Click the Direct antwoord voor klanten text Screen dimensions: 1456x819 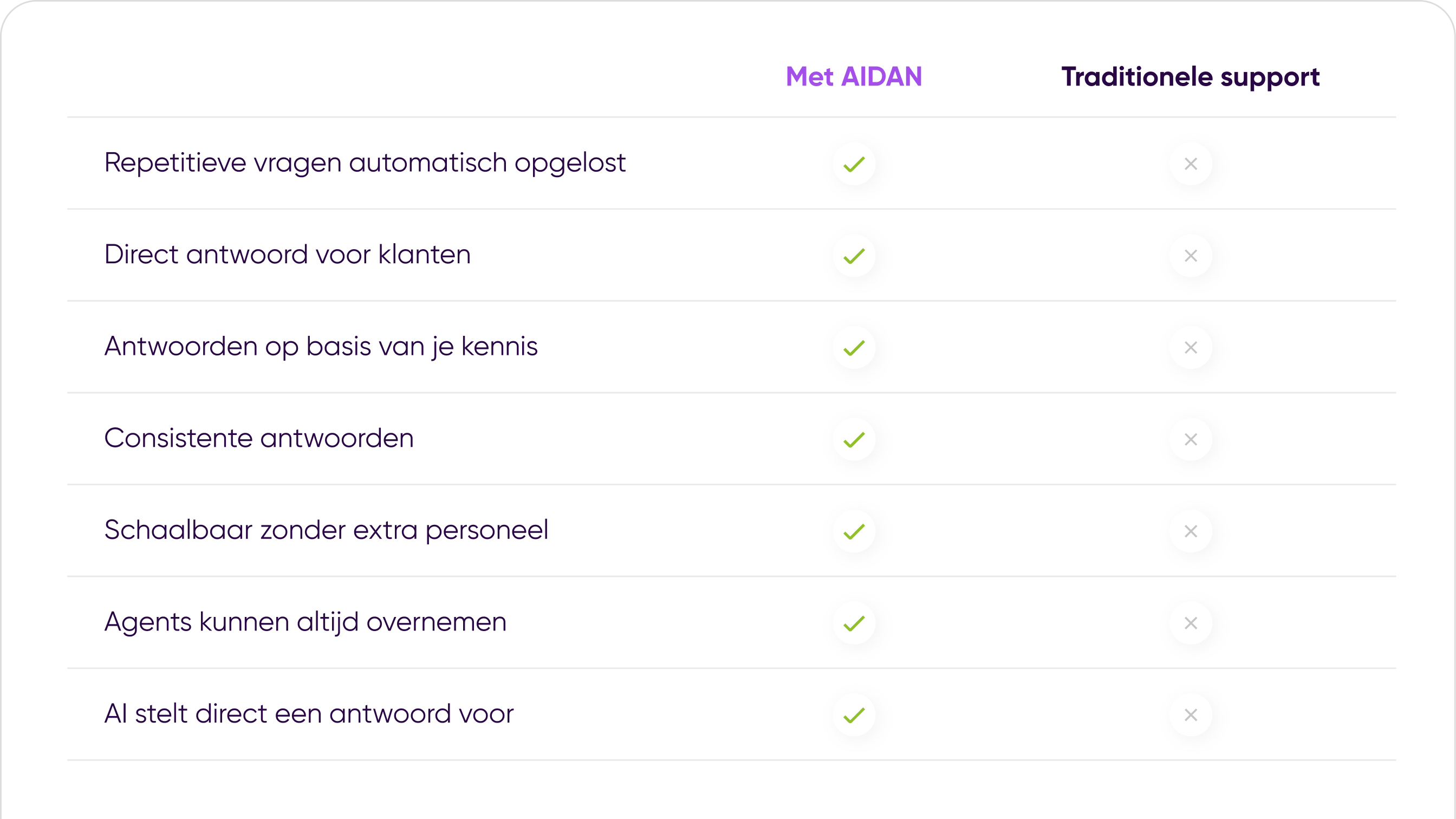(x=287, y=255)
